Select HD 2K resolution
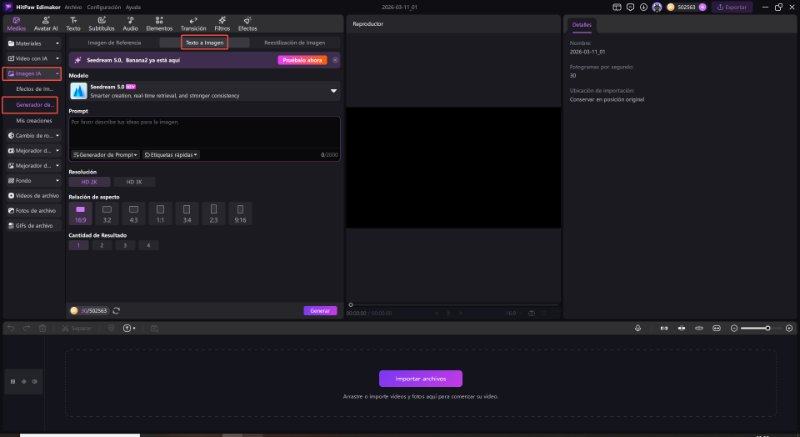Image resolution: width=800 pixels, height=437 pixels. pos(89,182)
